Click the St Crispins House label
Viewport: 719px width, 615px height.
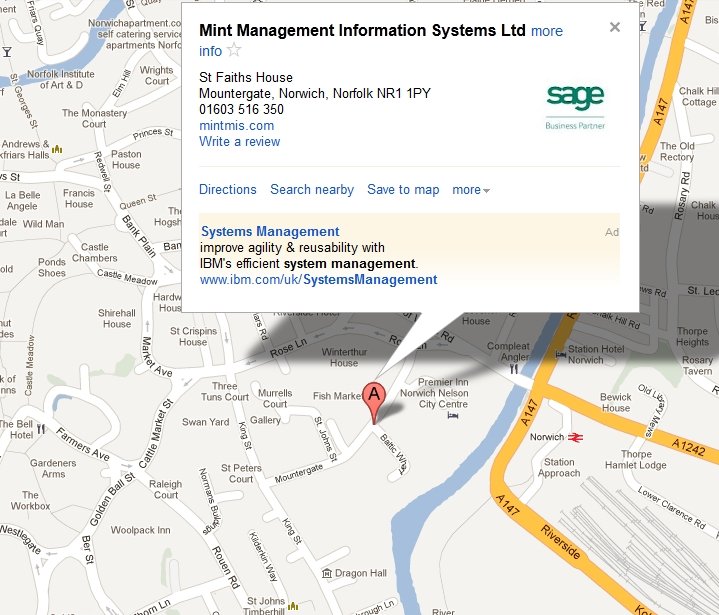click(193, 336)
